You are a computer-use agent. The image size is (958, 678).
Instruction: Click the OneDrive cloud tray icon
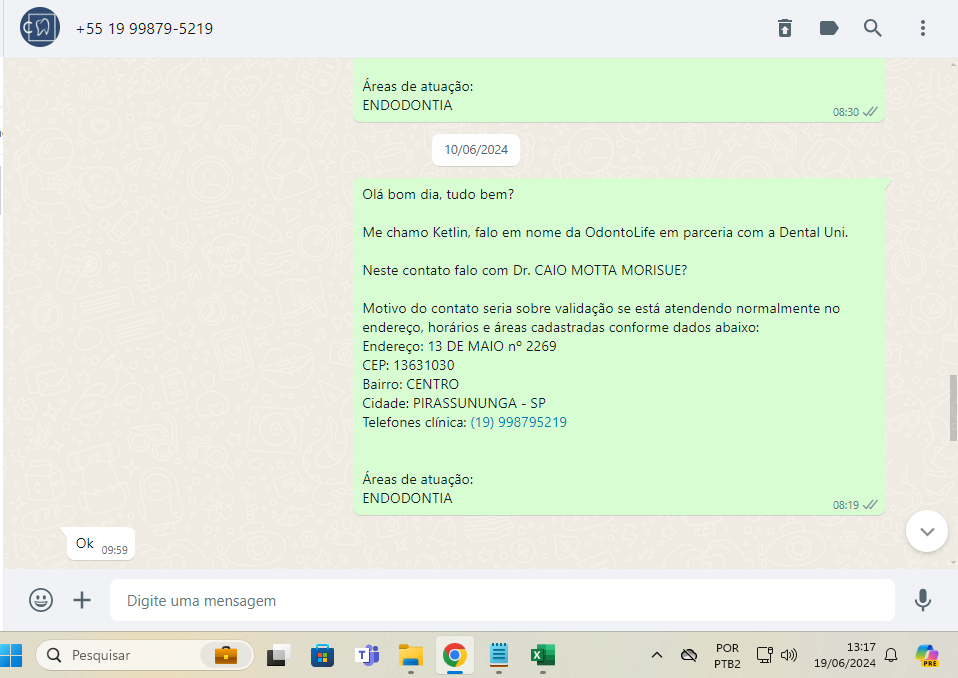tap(689, 655)
